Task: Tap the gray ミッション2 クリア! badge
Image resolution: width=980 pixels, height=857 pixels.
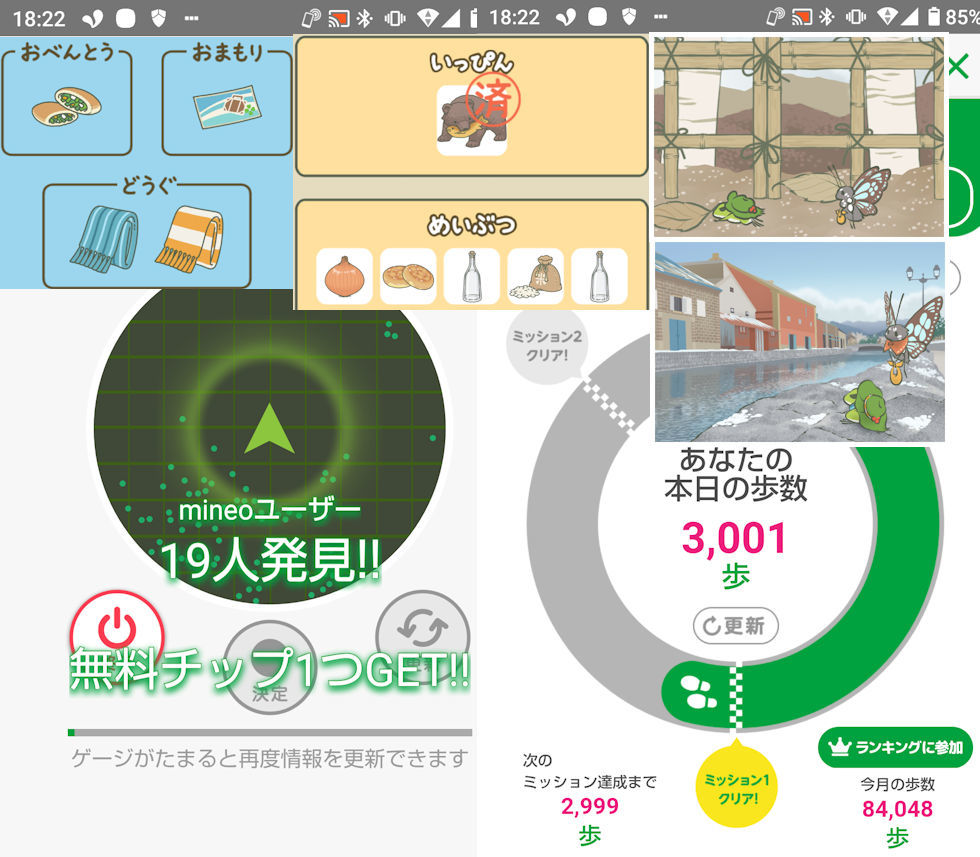Action: [x=548, y=344]
